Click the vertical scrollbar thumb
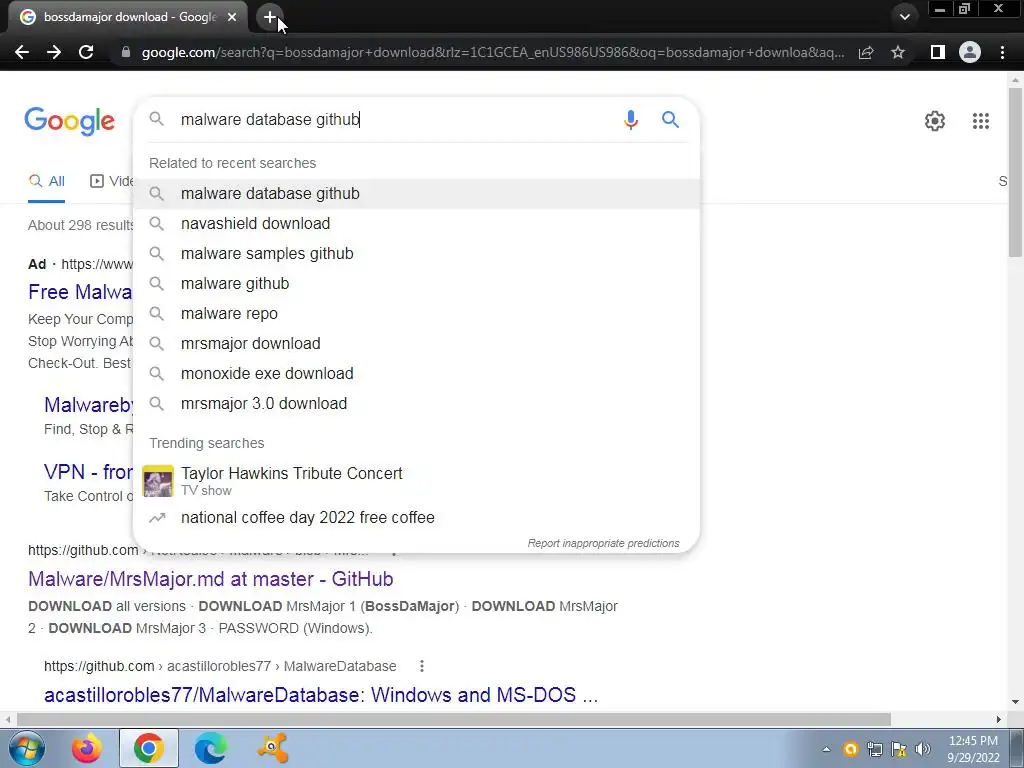Image resolution: width=1024 pixels, height=768 pixels. 1015,171
